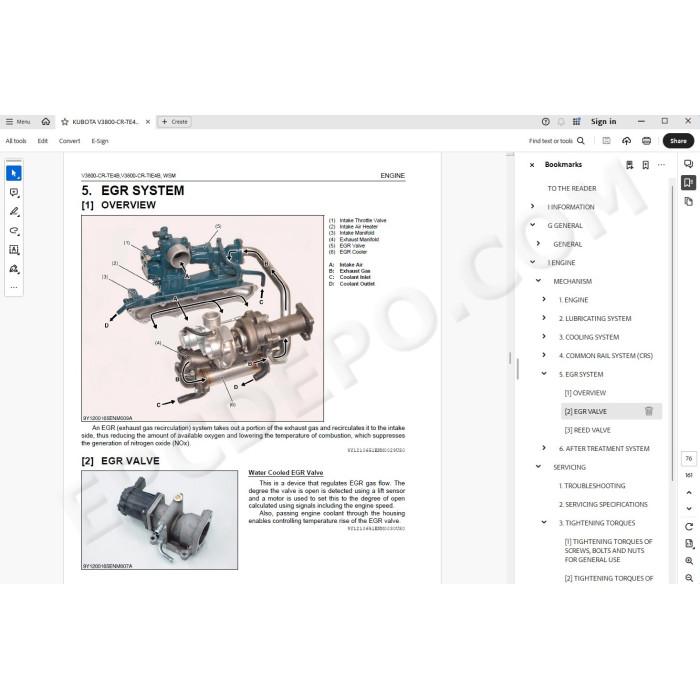Screen dimensions: 700x700
Task: Click the Share button
Action: pyautogui.click(x=678, y=141)
